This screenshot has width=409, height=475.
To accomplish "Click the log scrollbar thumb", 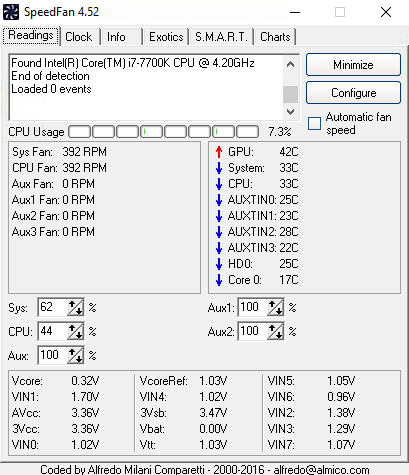I will point(290,95).
